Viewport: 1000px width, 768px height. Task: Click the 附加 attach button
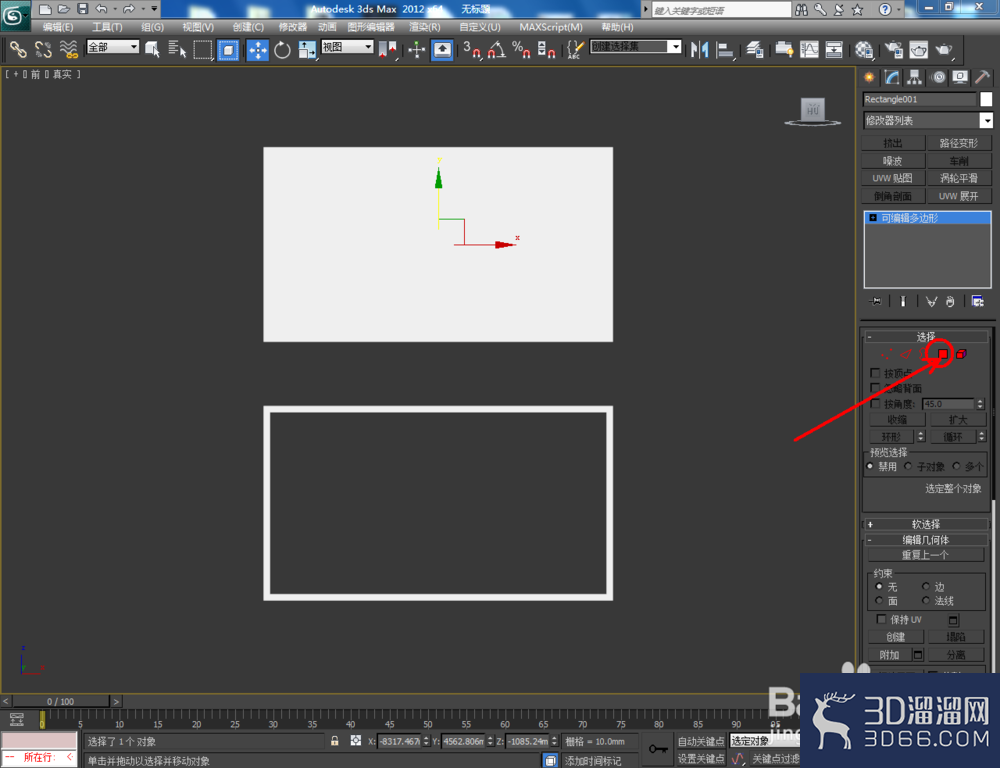[889, 654]
